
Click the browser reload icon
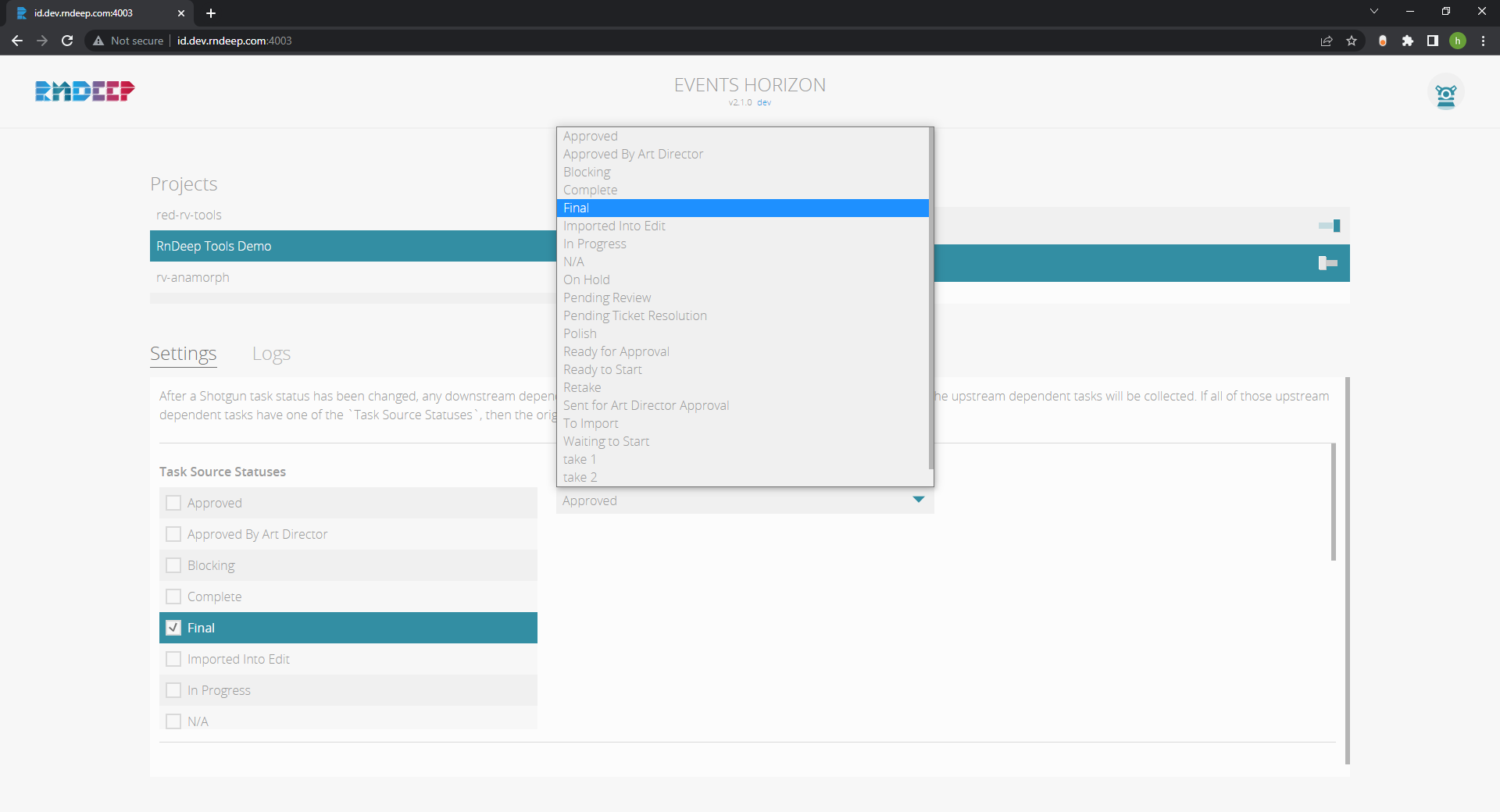pyautogui.click(x=67, y=41)
